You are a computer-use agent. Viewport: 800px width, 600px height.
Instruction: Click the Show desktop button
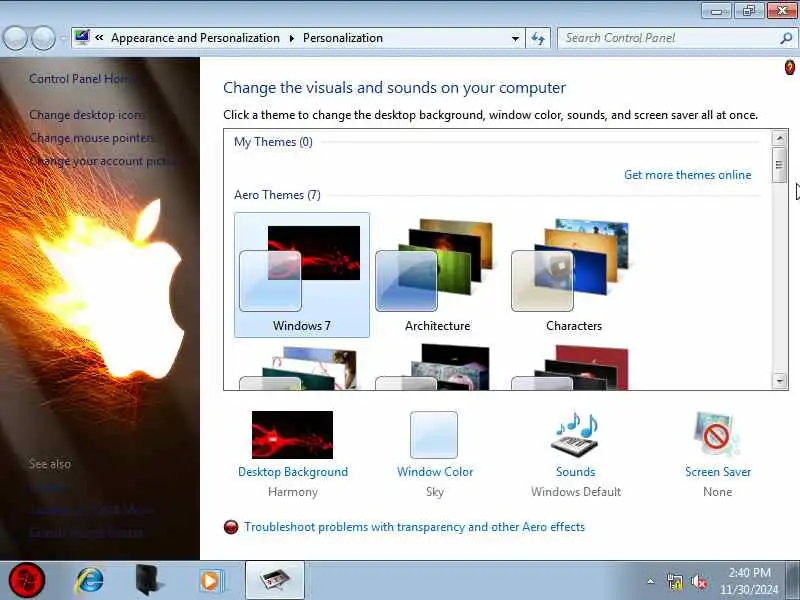coord(792,581)
